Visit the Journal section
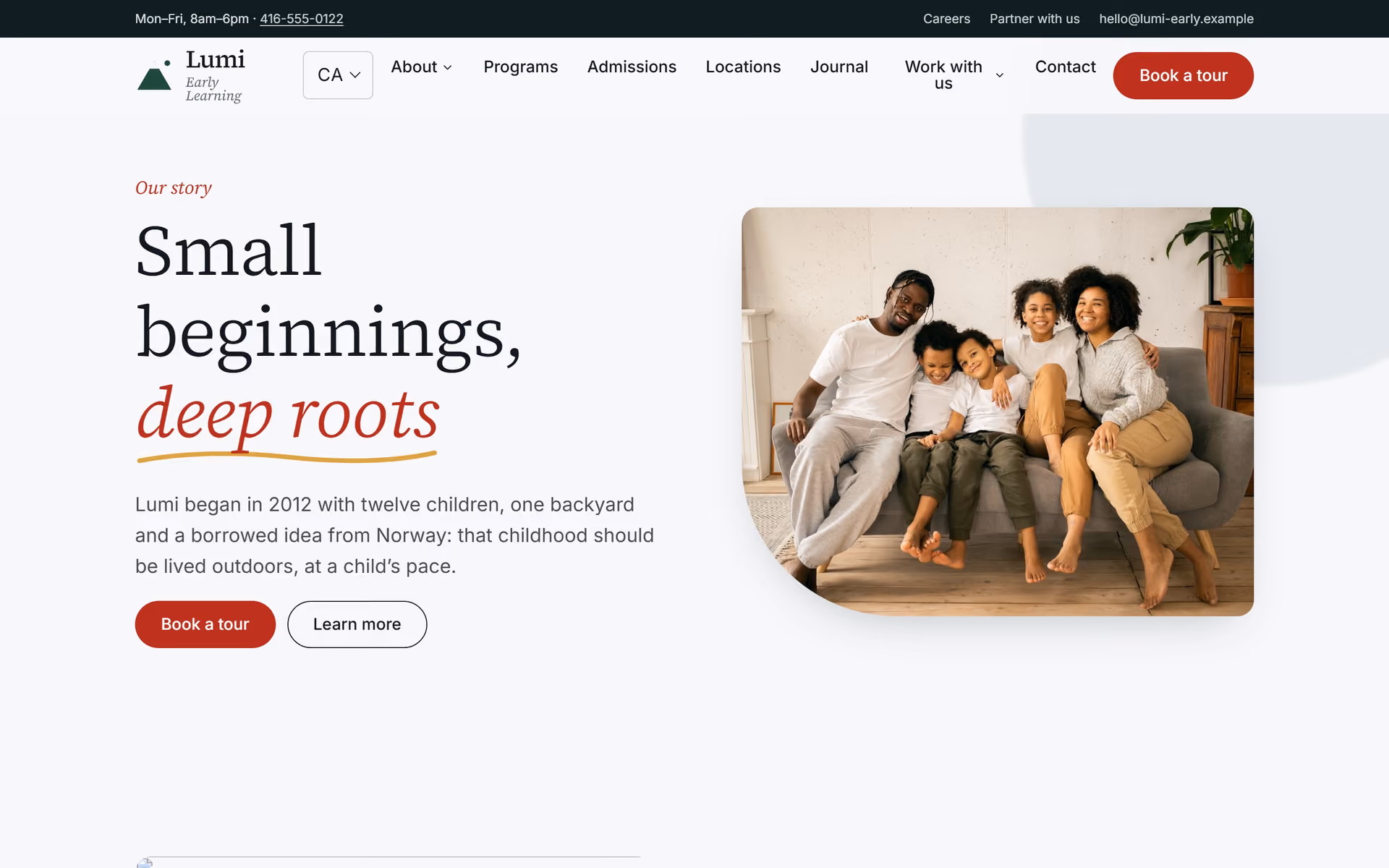This screenshot has height=868, width=1389. click(839, 67)
